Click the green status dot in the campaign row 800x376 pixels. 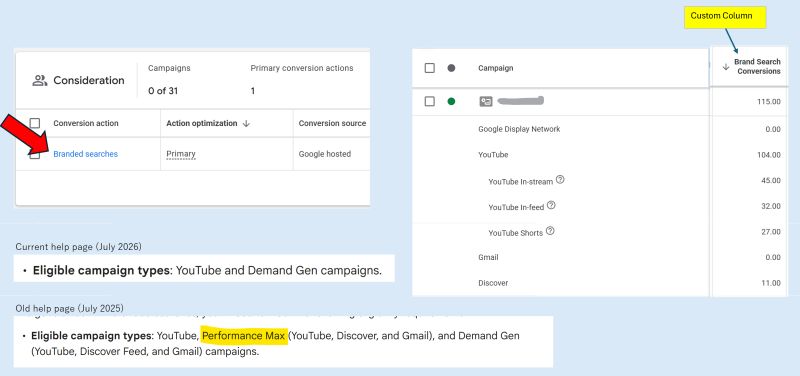[451, 102]
